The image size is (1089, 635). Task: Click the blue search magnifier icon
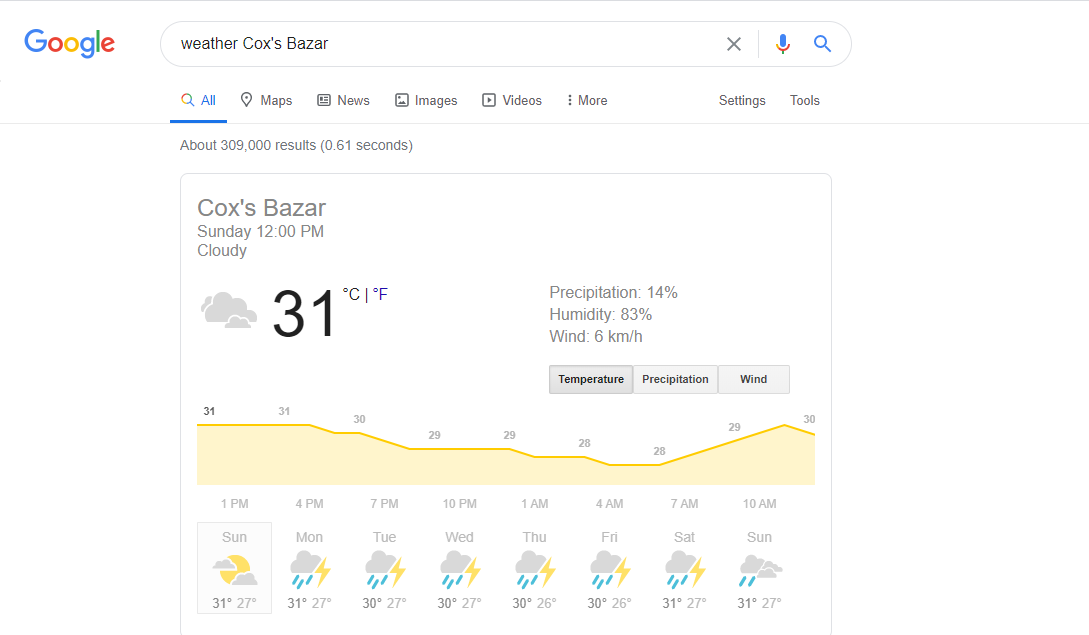pos(822,44)
